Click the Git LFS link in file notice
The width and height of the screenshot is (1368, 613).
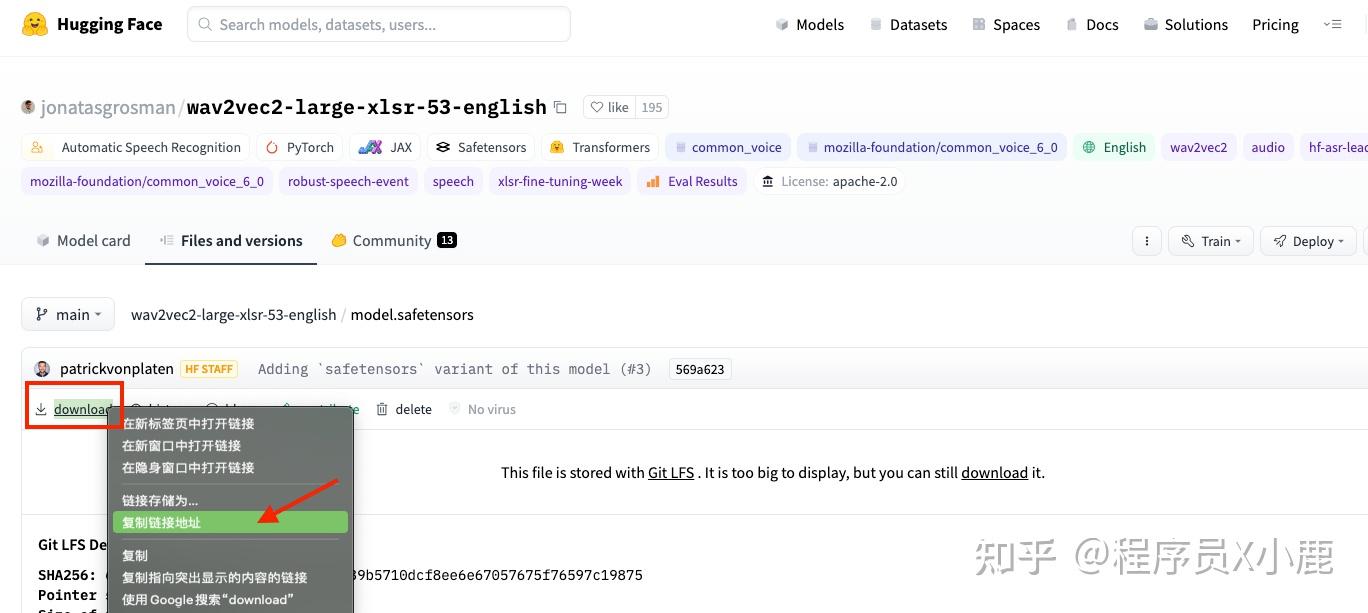click(671, 472)
